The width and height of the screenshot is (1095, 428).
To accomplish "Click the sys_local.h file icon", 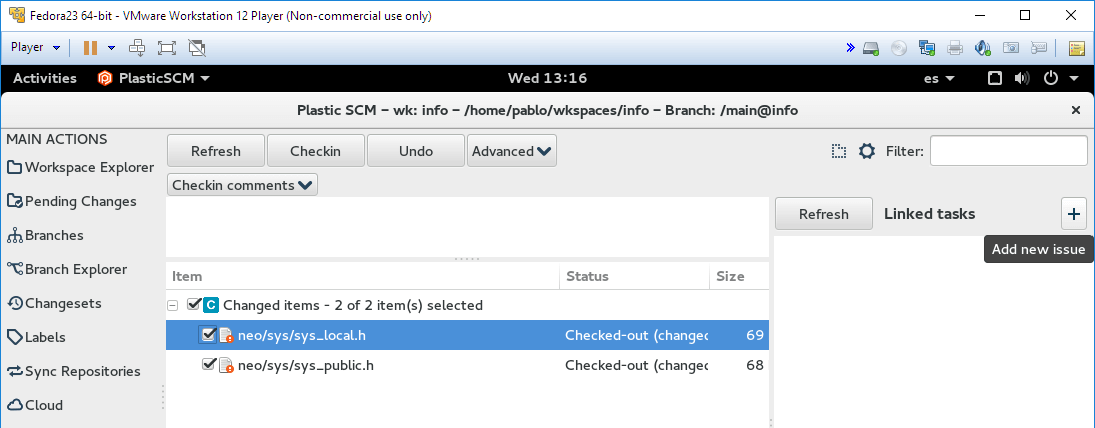I will click(x=226, y=335).
